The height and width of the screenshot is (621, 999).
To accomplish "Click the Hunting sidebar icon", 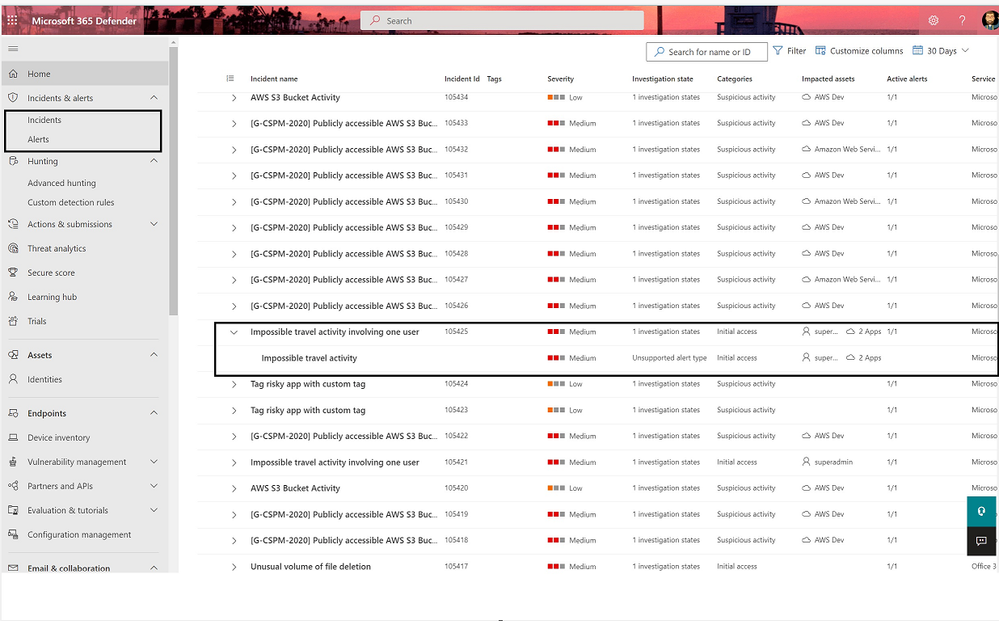I will [13, 161].
